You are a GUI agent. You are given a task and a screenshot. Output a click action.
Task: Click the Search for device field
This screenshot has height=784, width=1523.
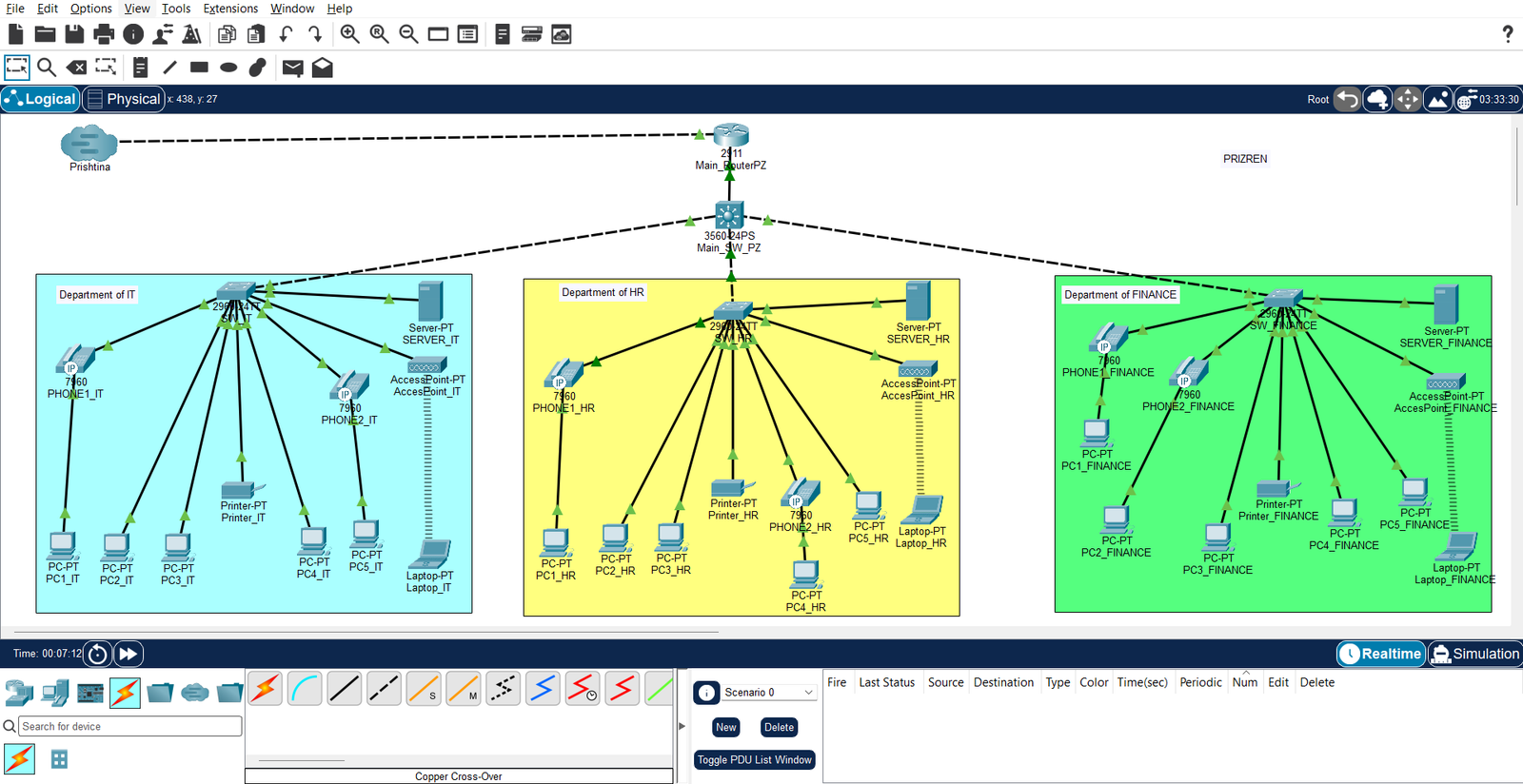coord(130,726)
